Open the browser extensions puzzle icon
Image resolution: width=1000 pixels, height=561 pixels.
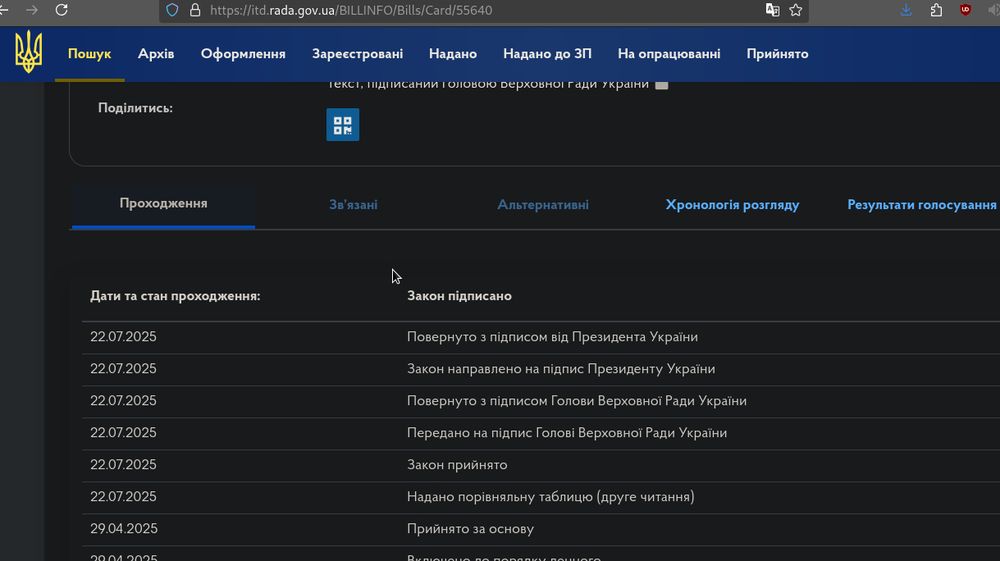click(936, 10)
